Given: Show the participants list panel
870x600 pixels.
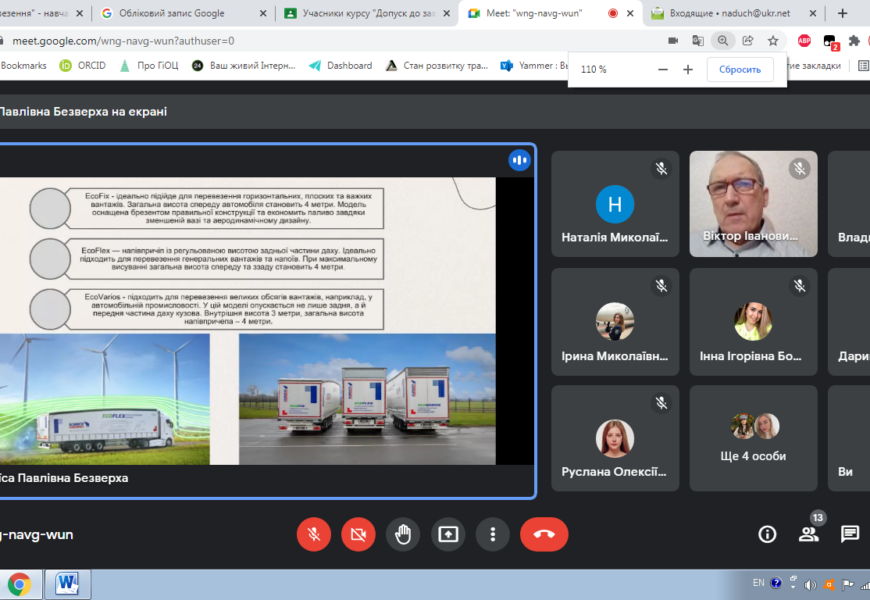Looking at the screenshot, I should click(x=808, y=534).
